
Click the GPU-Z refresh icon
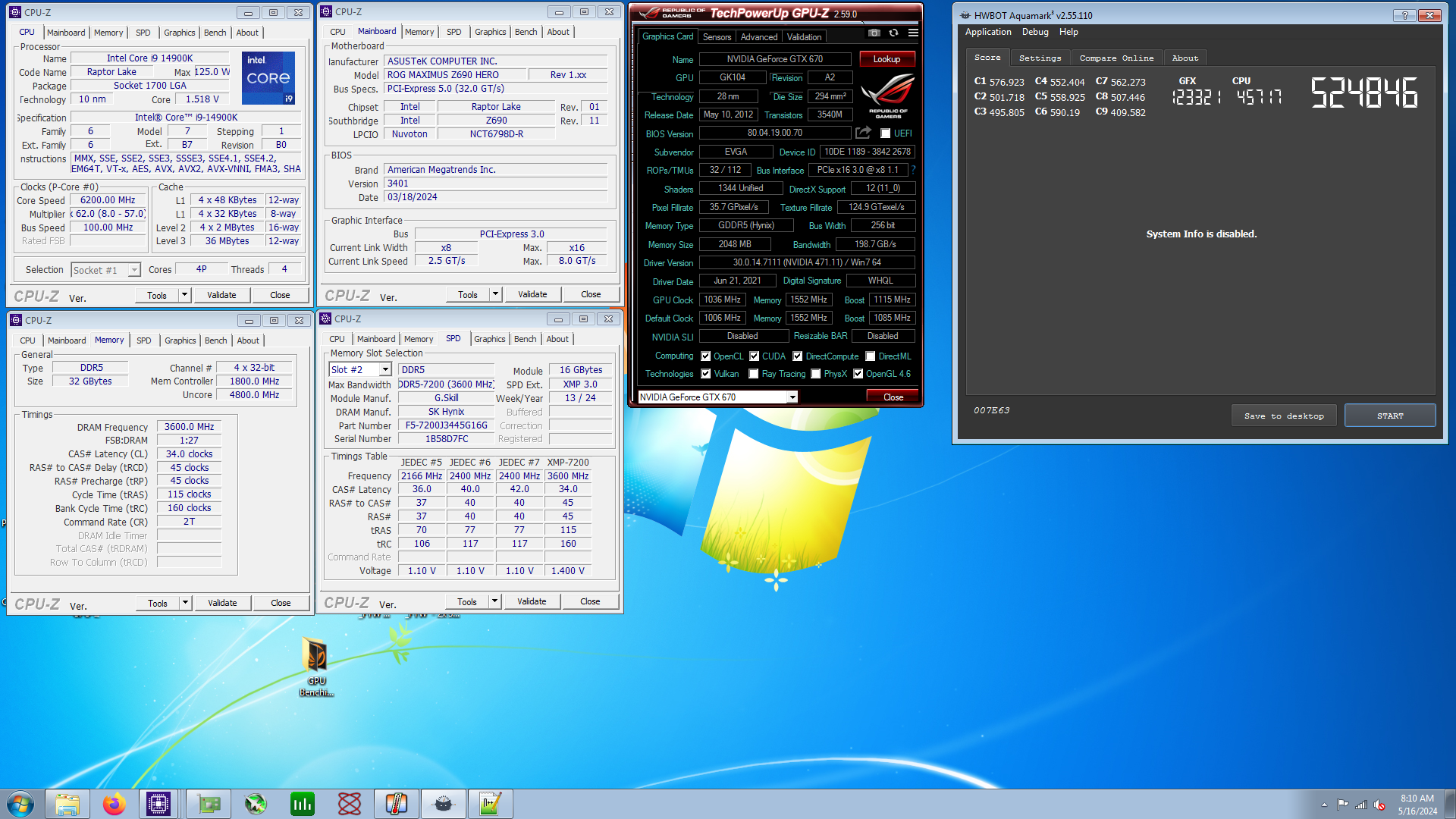click(894, 33)
